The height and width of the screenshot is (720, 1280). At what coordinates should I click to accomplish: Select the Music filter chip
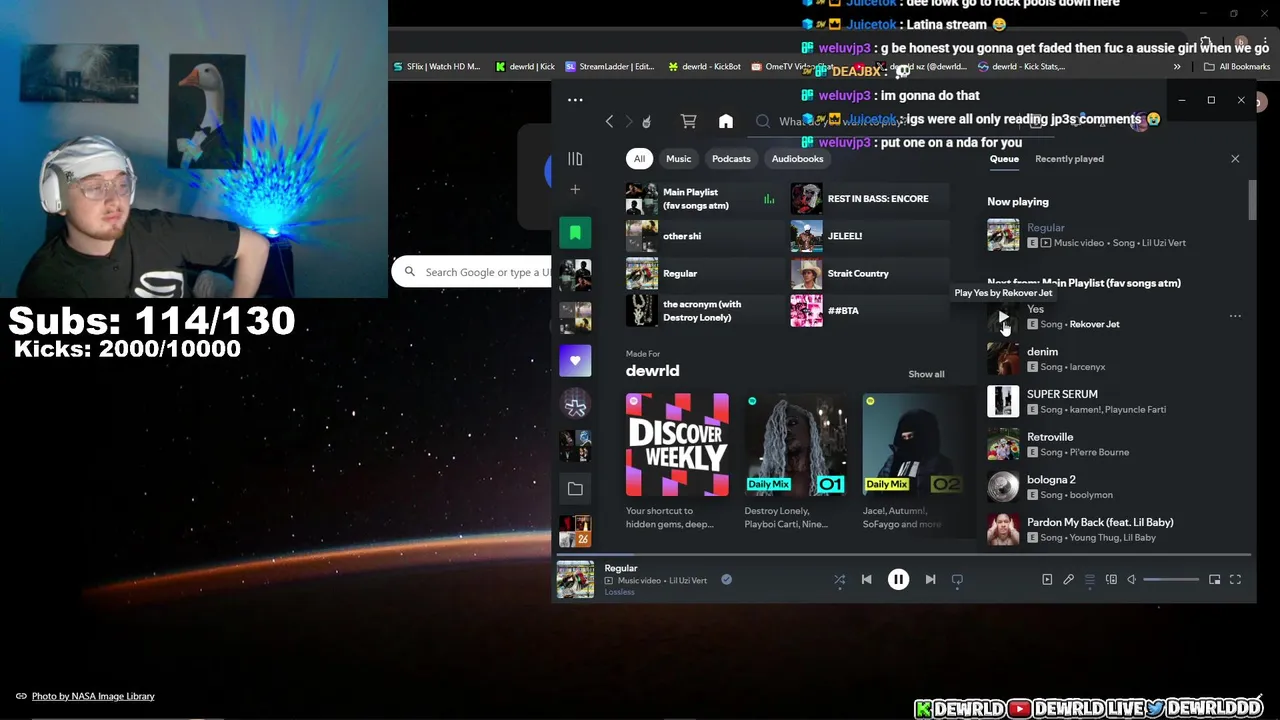pos(678,159)
